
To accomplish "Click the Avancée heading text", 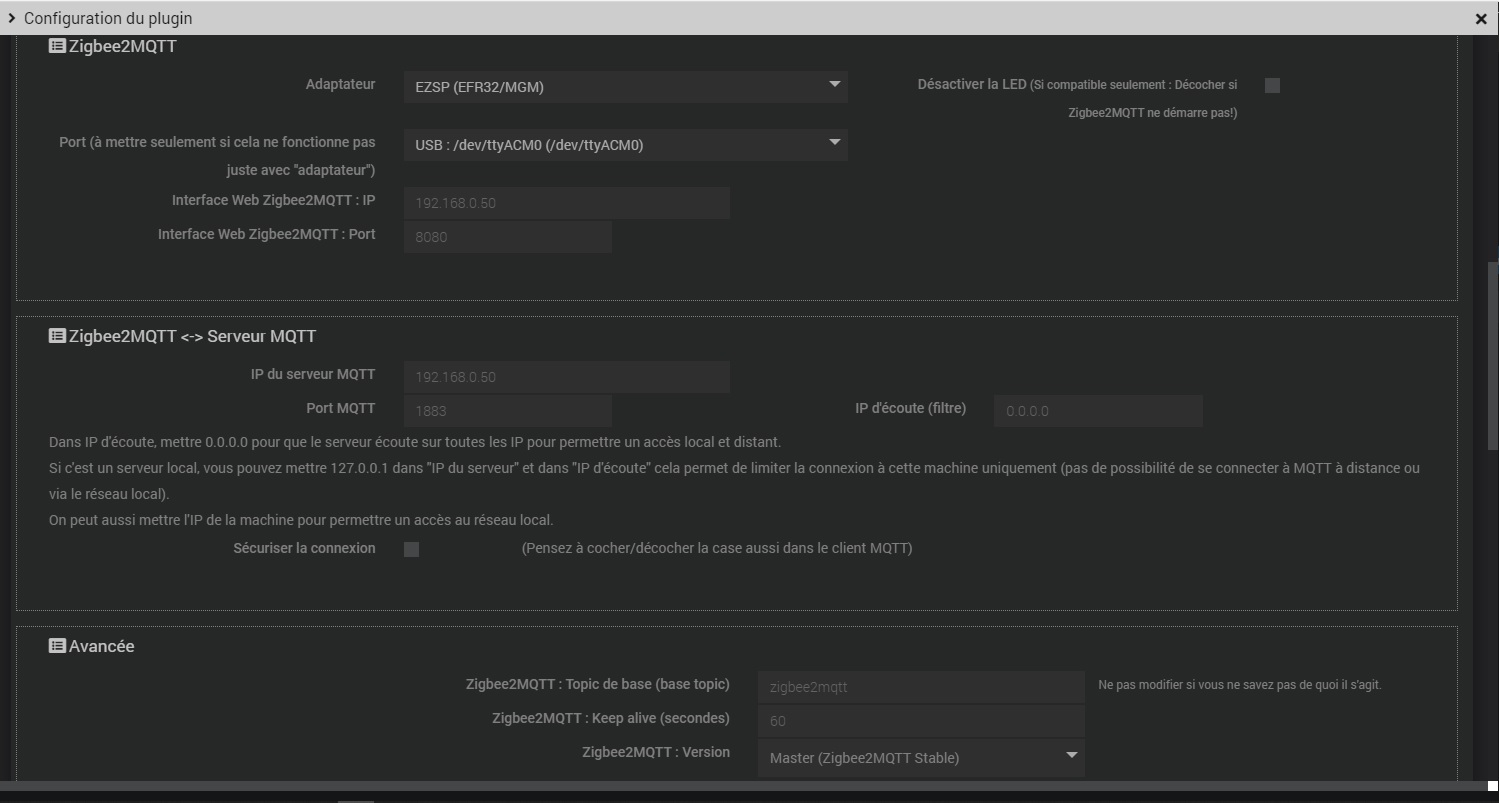I will (x=101, y=646).
